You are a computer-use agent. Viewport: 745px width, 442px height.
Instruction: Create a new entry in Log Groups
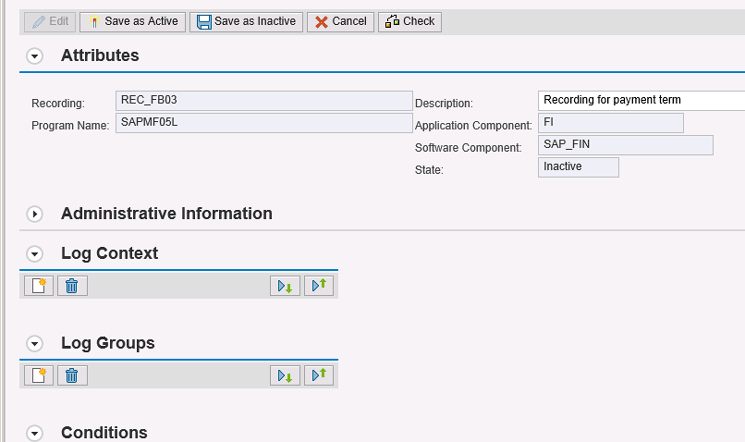[x=38, y=375]
